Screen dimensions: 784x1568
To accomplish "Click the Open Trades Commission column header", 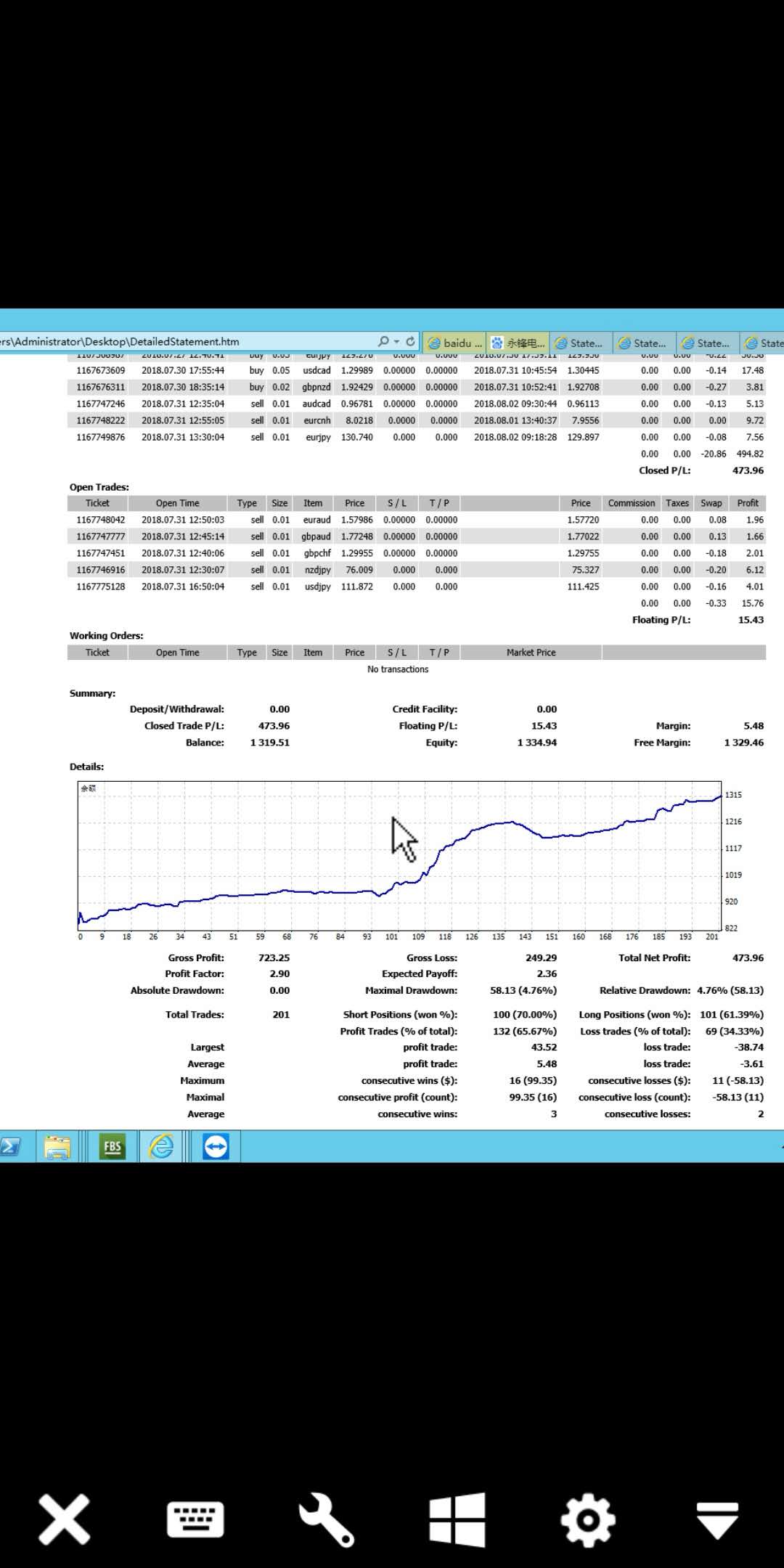I will pyautogui.click(x=632, y=503).
